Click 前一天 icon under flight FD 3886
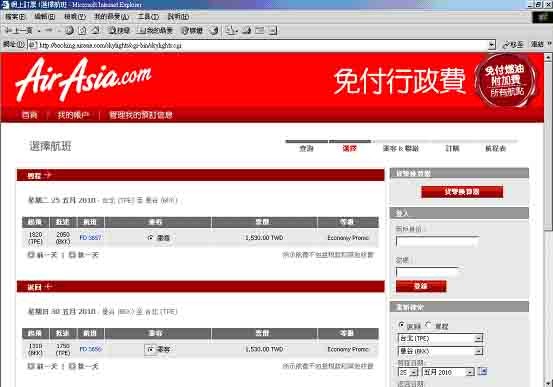This screenshot has height=387, width=553. point(31,366)
